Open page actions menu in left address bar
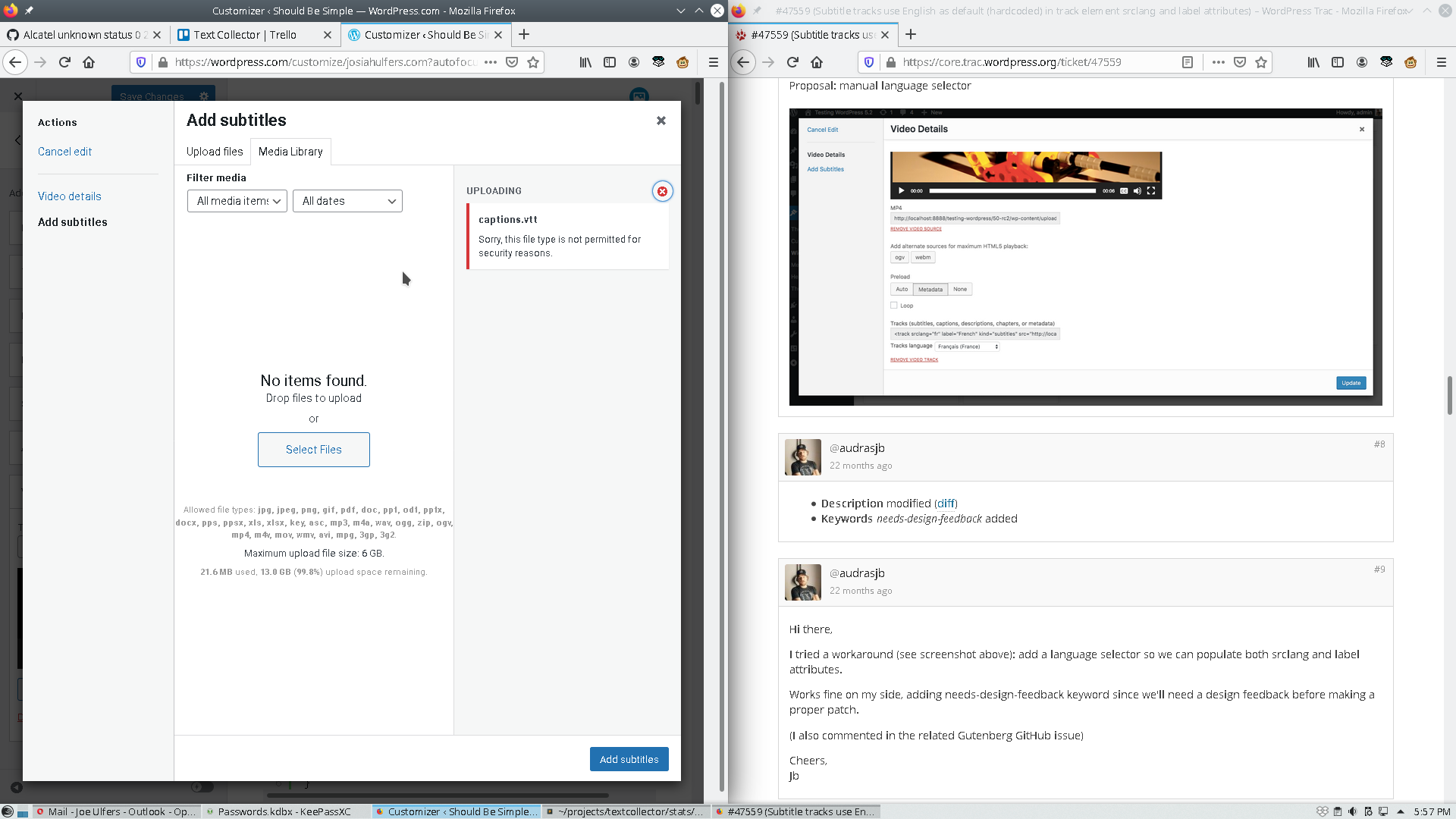 (x=491, y=62)
